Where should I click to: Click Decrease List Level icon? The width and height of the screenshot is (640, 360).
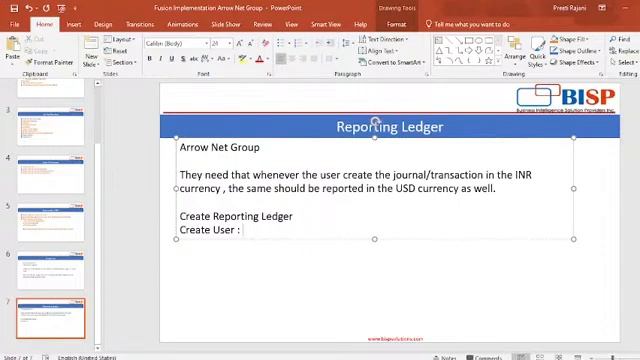pyautogui.click(x=318, y=43)
